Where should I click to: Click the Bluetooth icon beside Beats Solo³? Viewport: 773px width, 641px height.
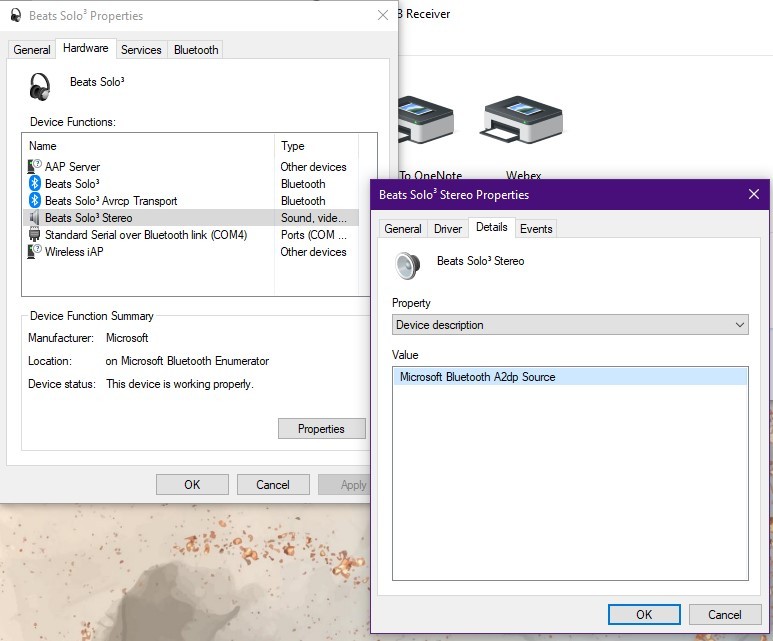[x=35, y=183]
